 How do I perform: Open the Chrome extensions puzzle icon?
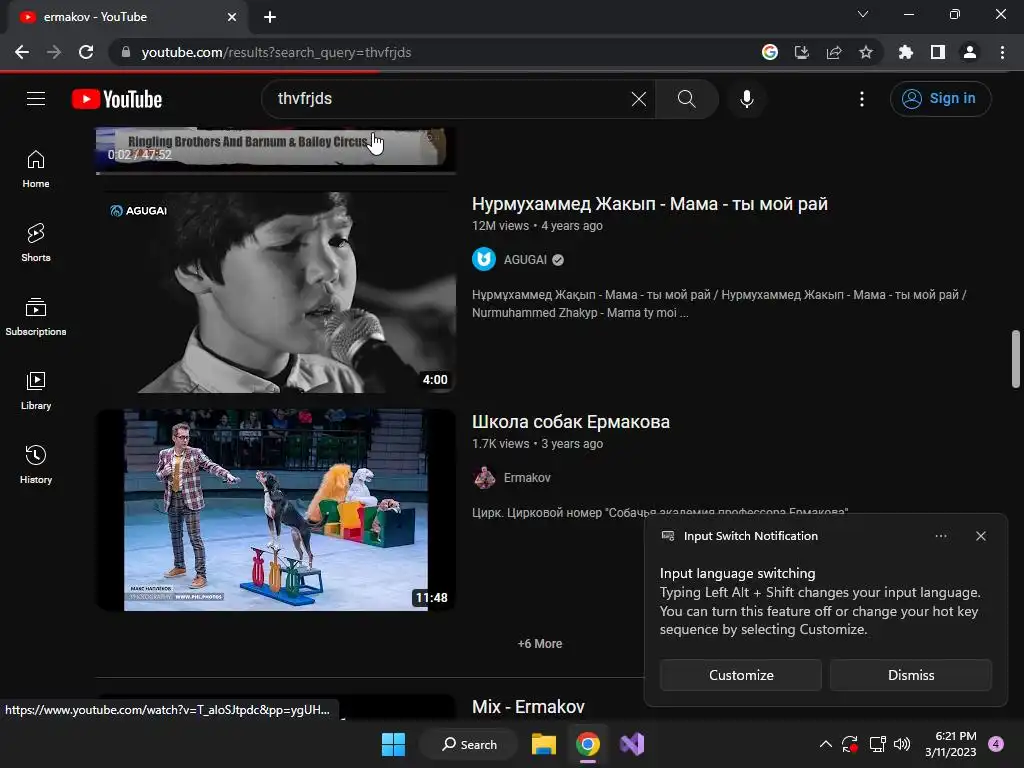click(906, 52)
